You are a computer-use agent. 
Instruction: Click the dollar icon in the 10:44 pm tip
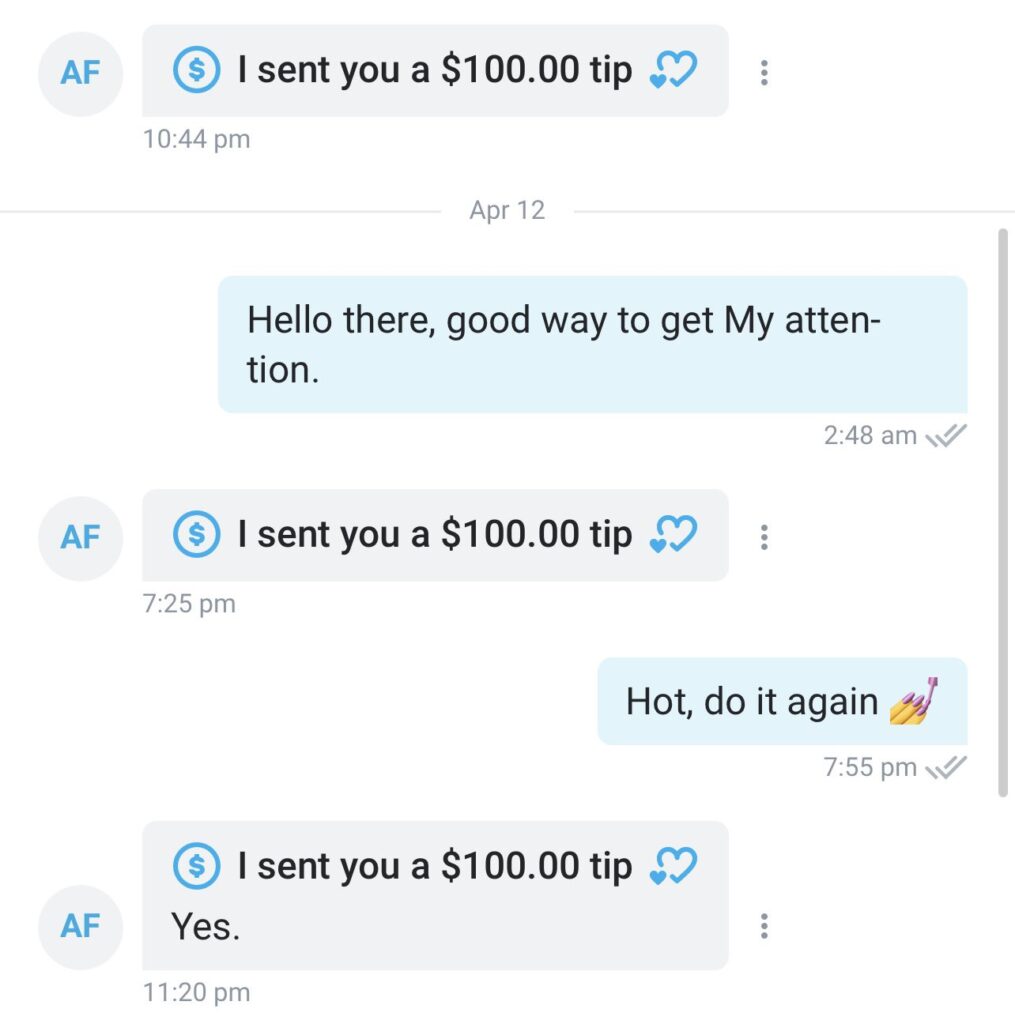click(x=196, y=71)
